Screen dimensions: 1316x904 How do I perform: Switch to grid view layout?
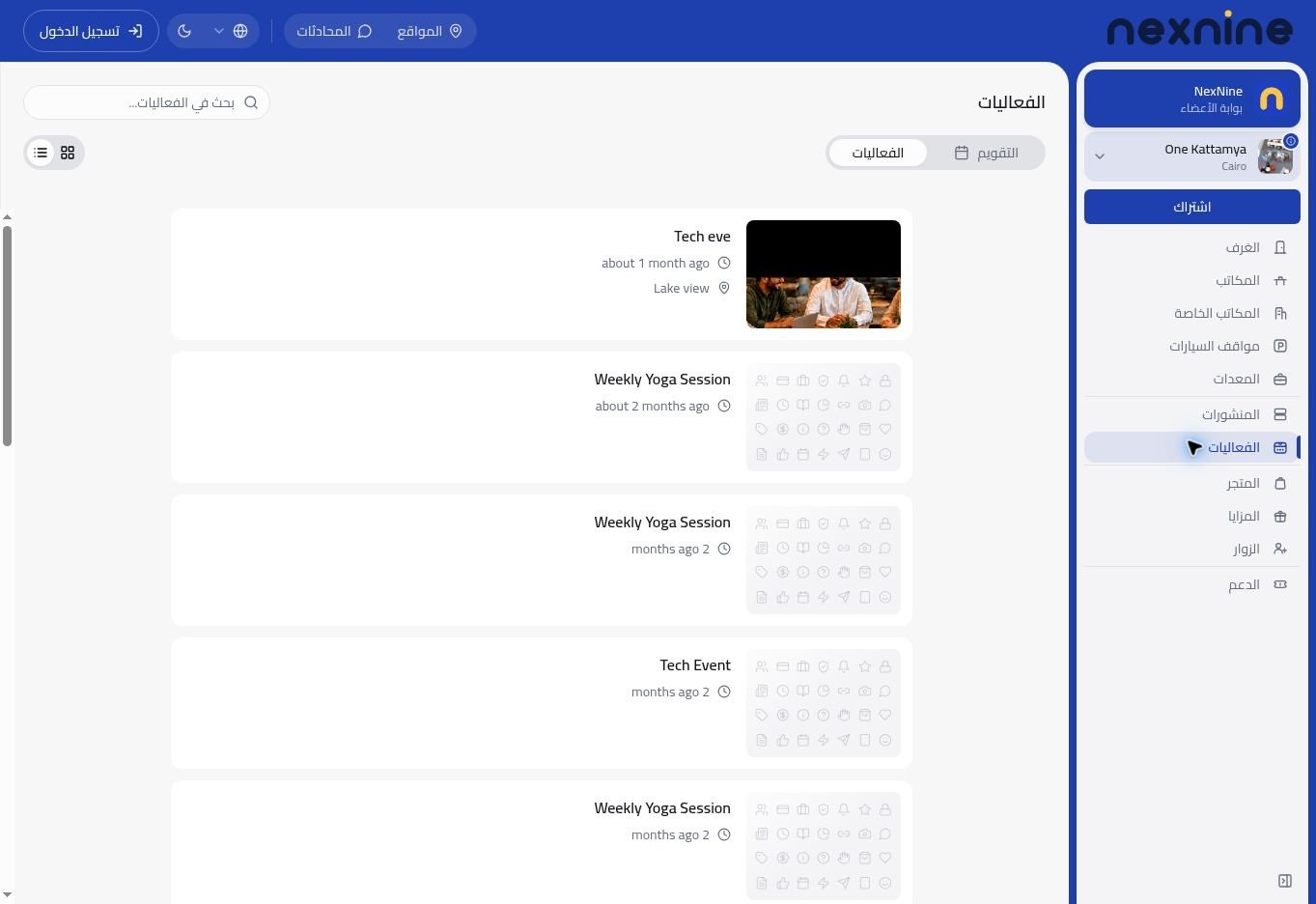point(68,153)
